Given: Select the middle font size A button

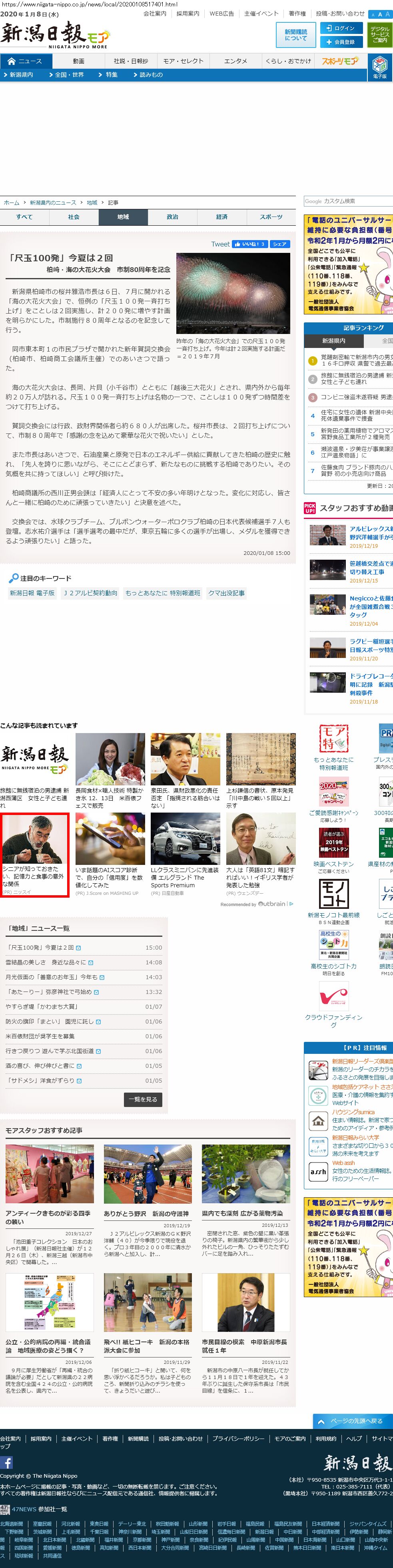Looking at the screenshot, I should click(379, 14).
